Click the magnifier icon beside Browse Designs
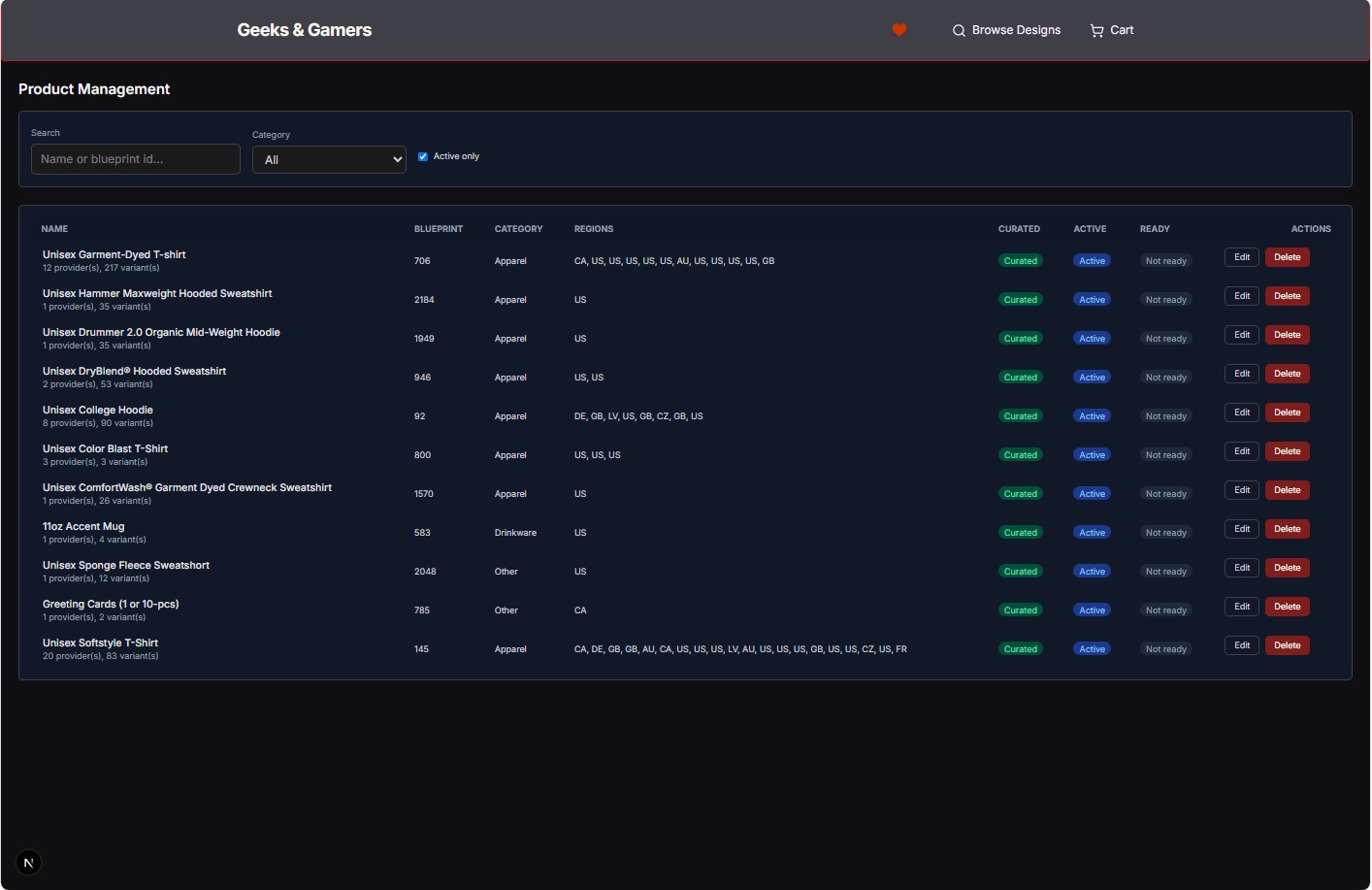 [x=959, y=30]
